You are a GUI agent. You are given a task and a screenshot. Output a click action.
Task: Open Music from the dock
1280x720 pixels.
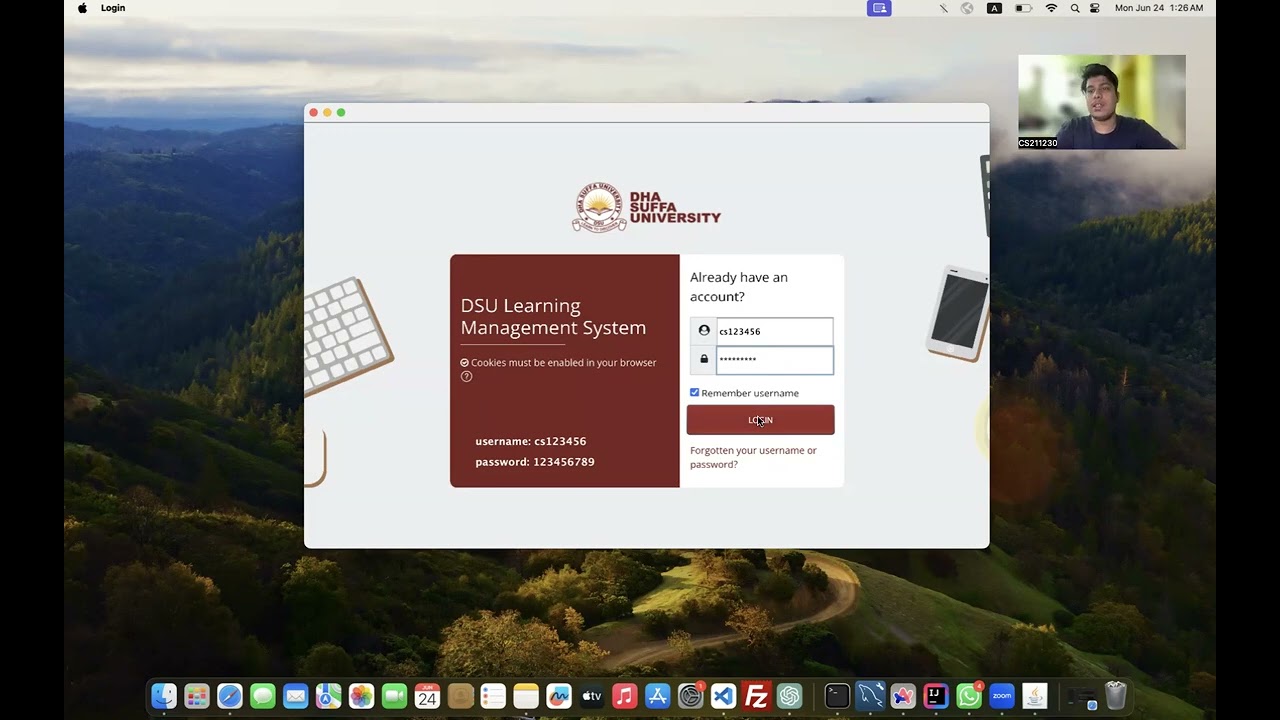tap(625, 696)
